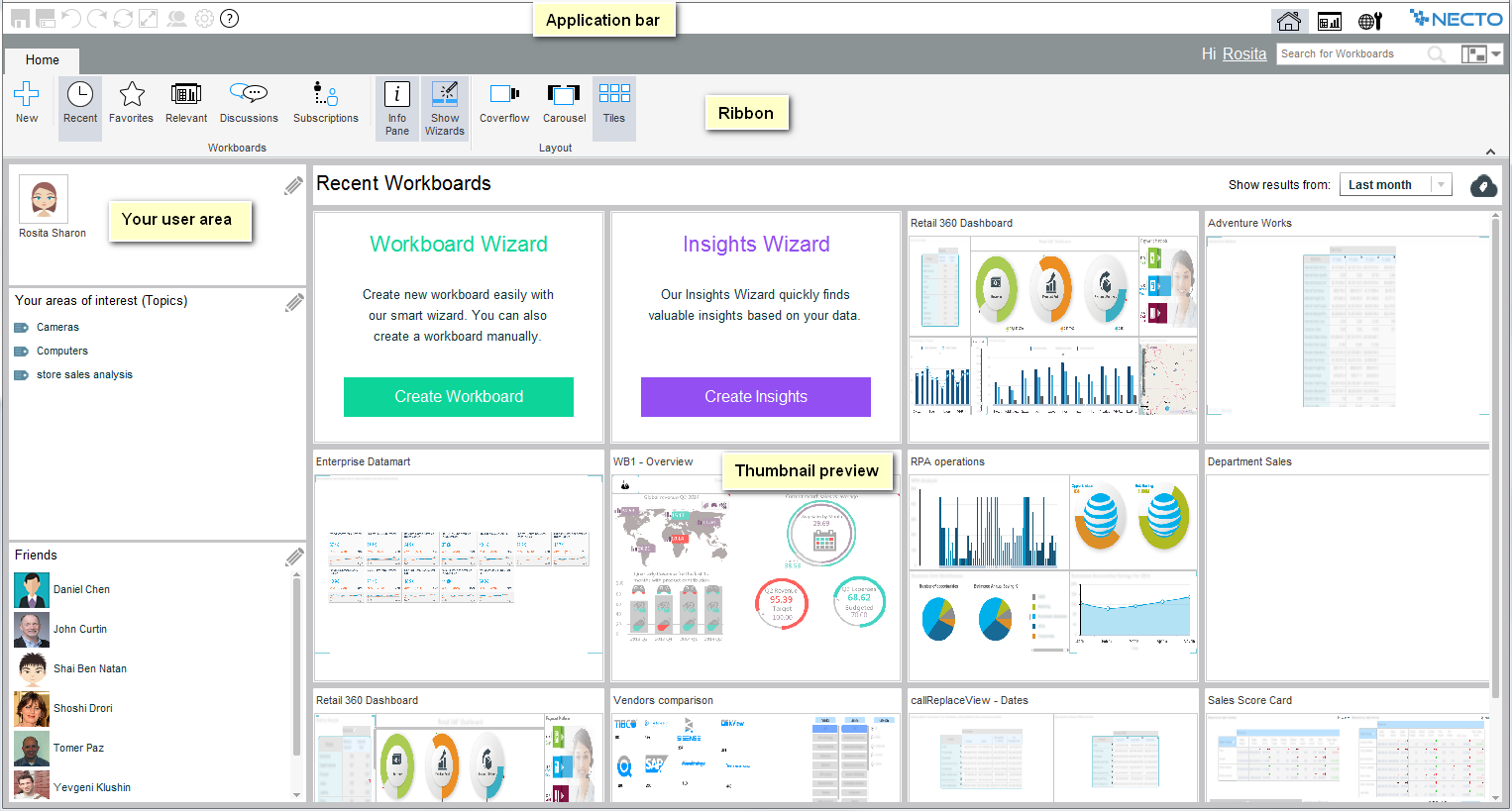1512x811 pixels.
Task: Click the Create Workboard button
Action: point(459,397)
